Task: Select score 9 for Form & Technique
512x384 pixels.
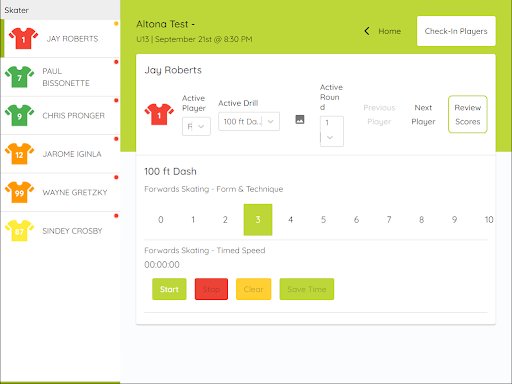Action: pyautogui.click(x=454, y=220)
